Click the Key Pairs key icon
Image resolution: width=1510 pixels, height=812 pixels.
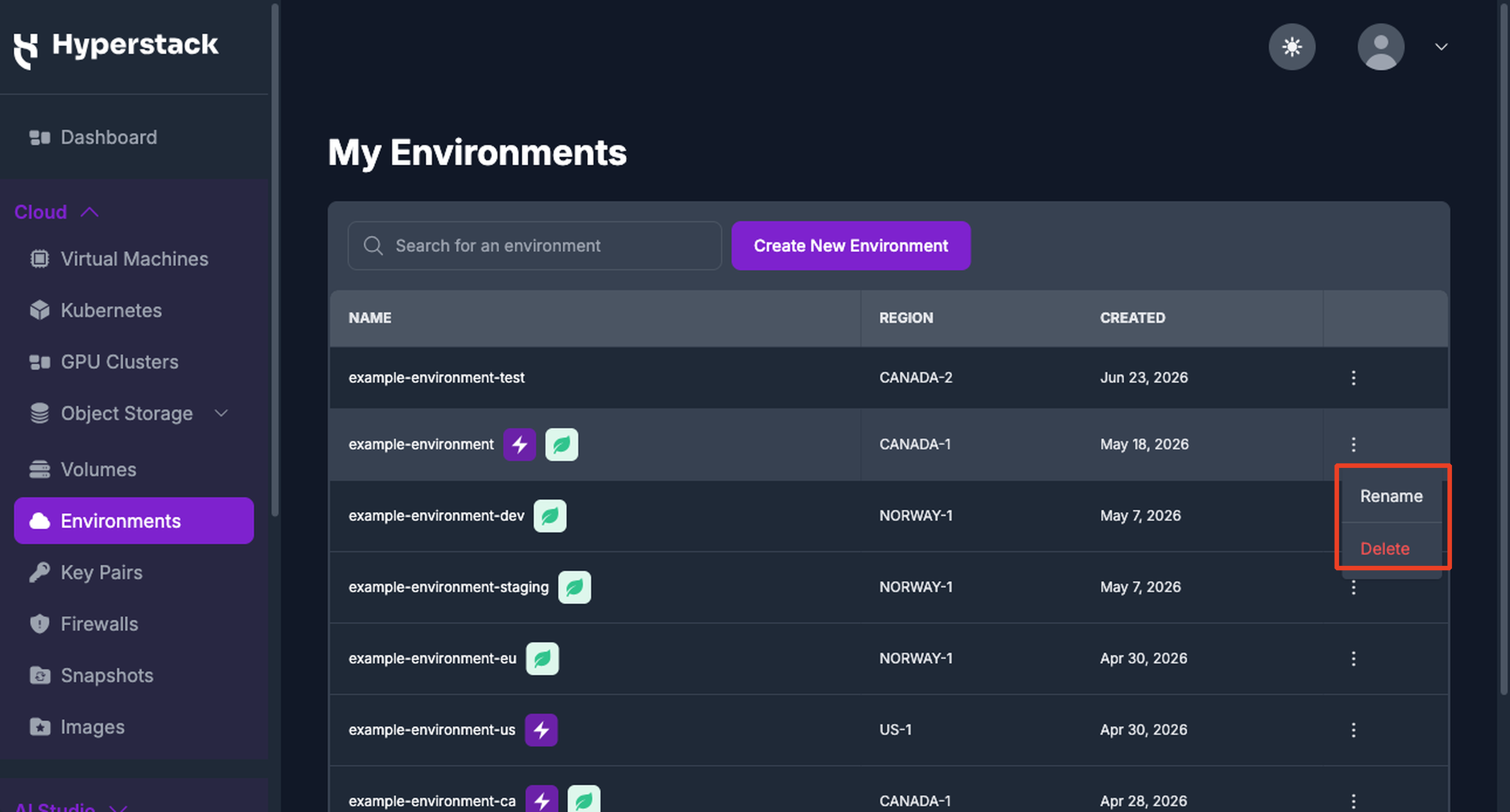click(x=40, y=572)
